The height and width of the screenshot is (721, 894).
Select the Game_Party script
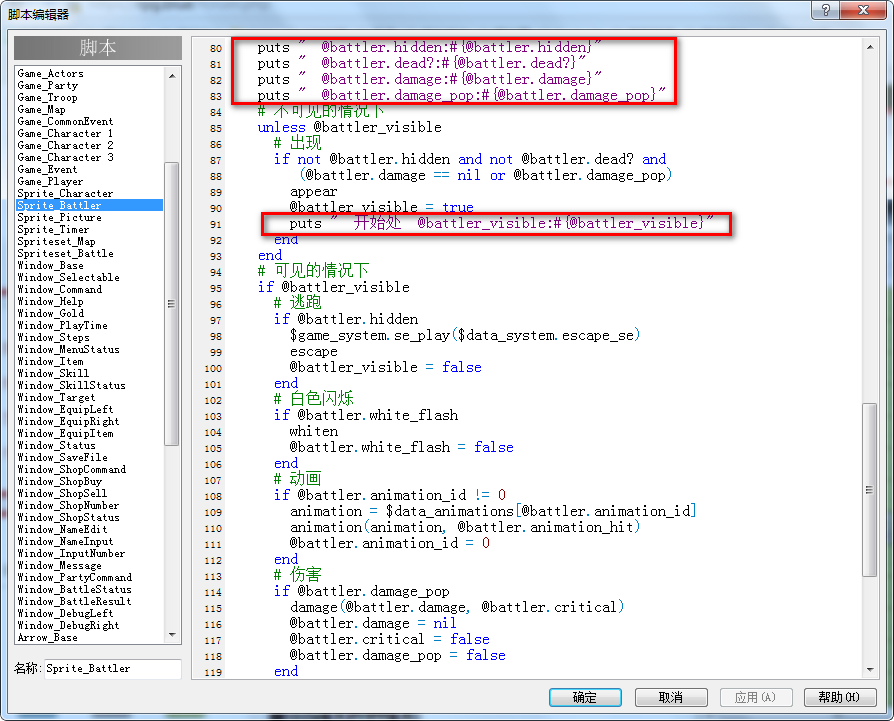tap(48, 85)
